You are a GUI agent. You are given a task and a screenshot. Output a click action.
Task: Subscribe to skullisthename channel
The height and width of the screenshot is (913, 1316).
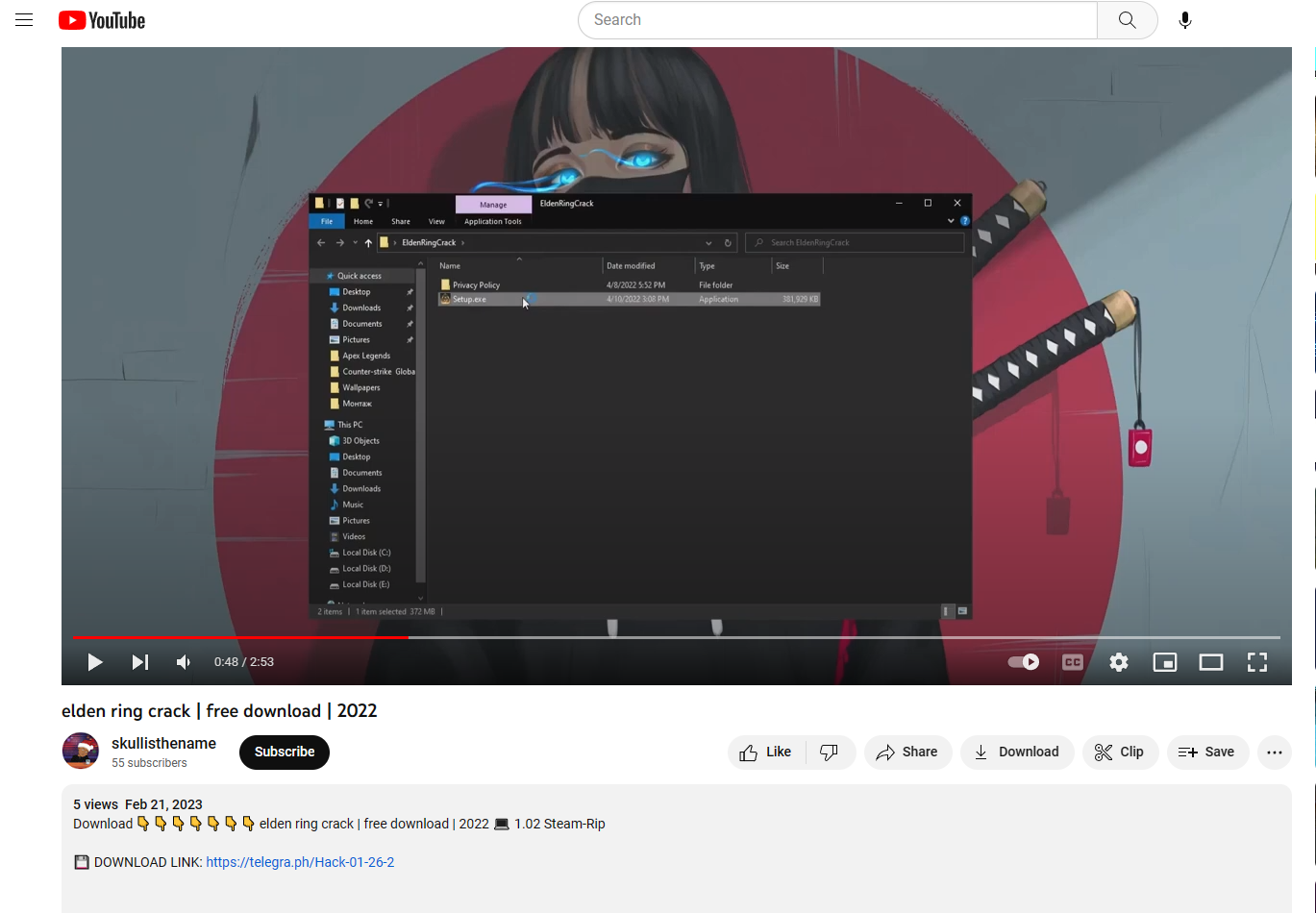(285, 753)
